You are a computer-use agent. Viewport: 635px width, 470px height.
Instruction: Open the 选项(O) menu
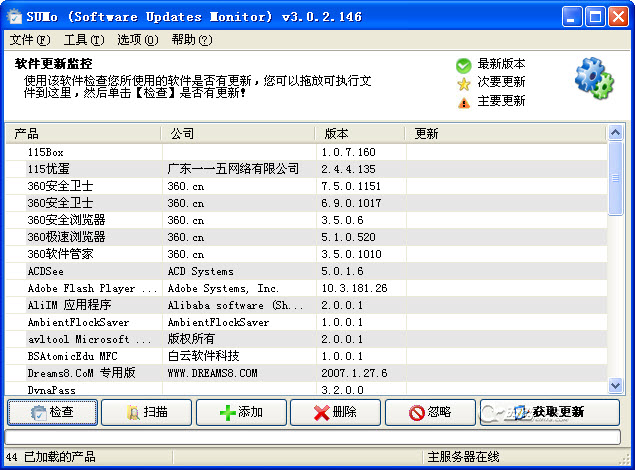coord(138,40)
